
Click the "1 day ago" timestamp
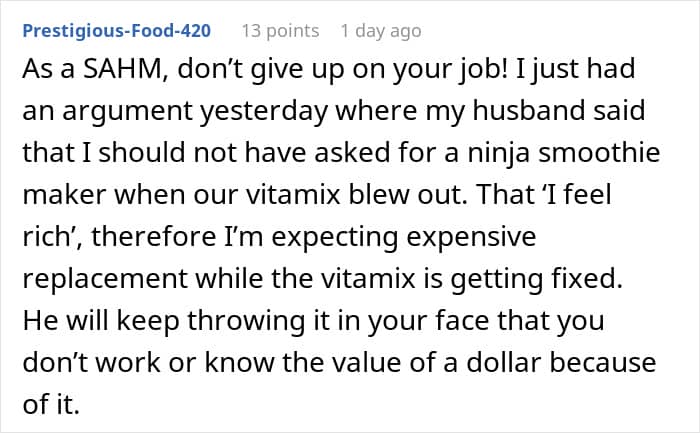[381, 31]
